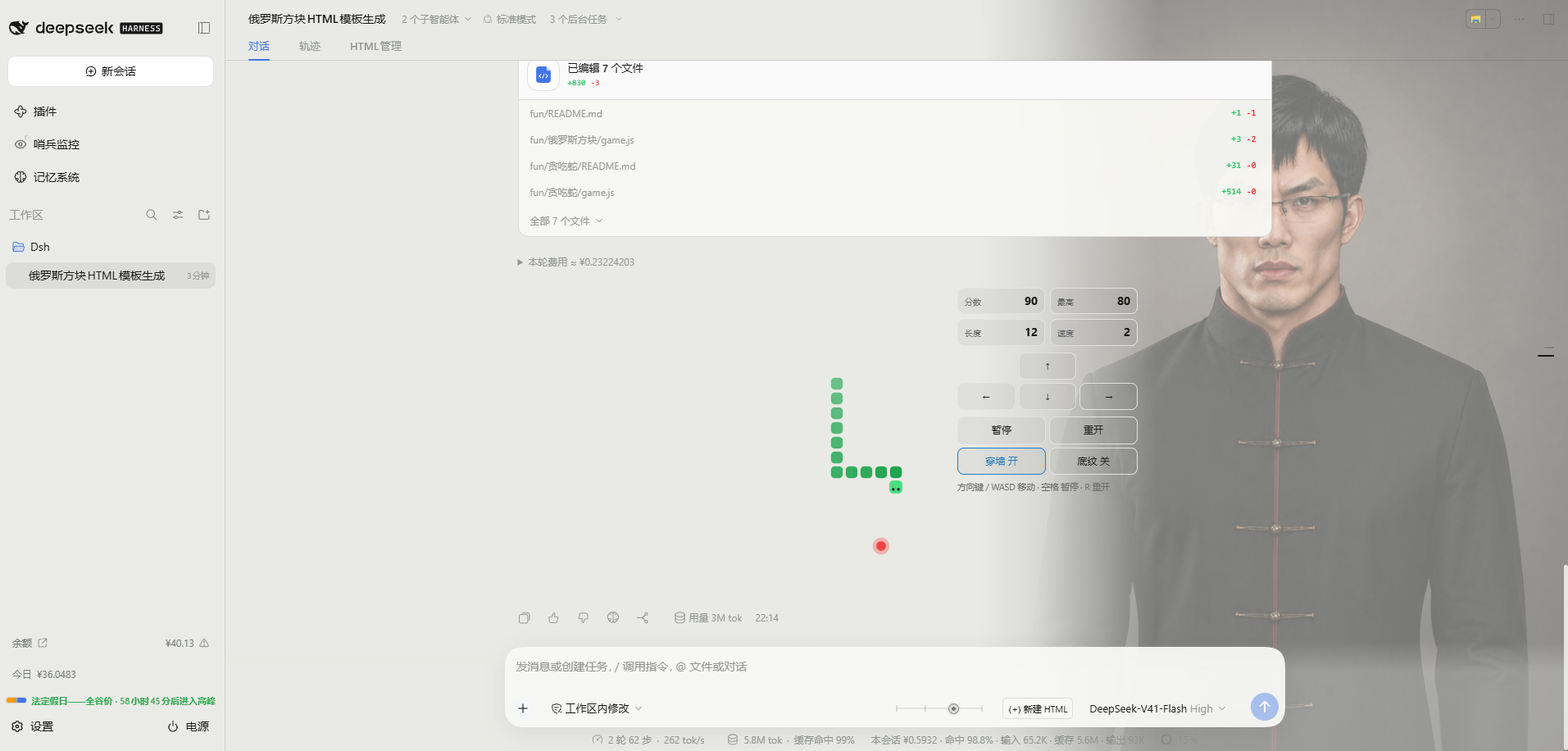The height and width of the screenshot is (751, 1568).
Task: Click holiday pricing notice 法定假日 text
Action: [123, 701]
